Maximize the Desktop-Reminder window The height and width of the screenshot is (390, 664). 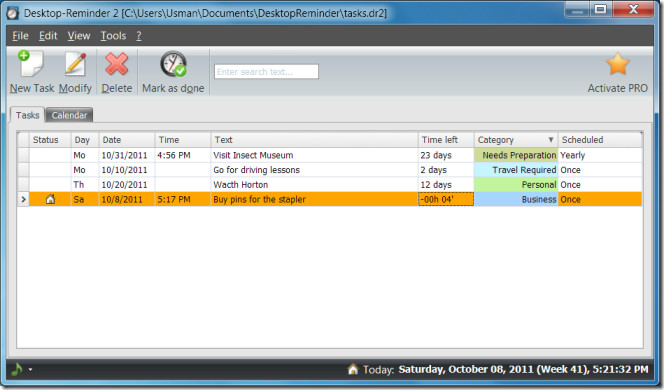coord(600,9)
